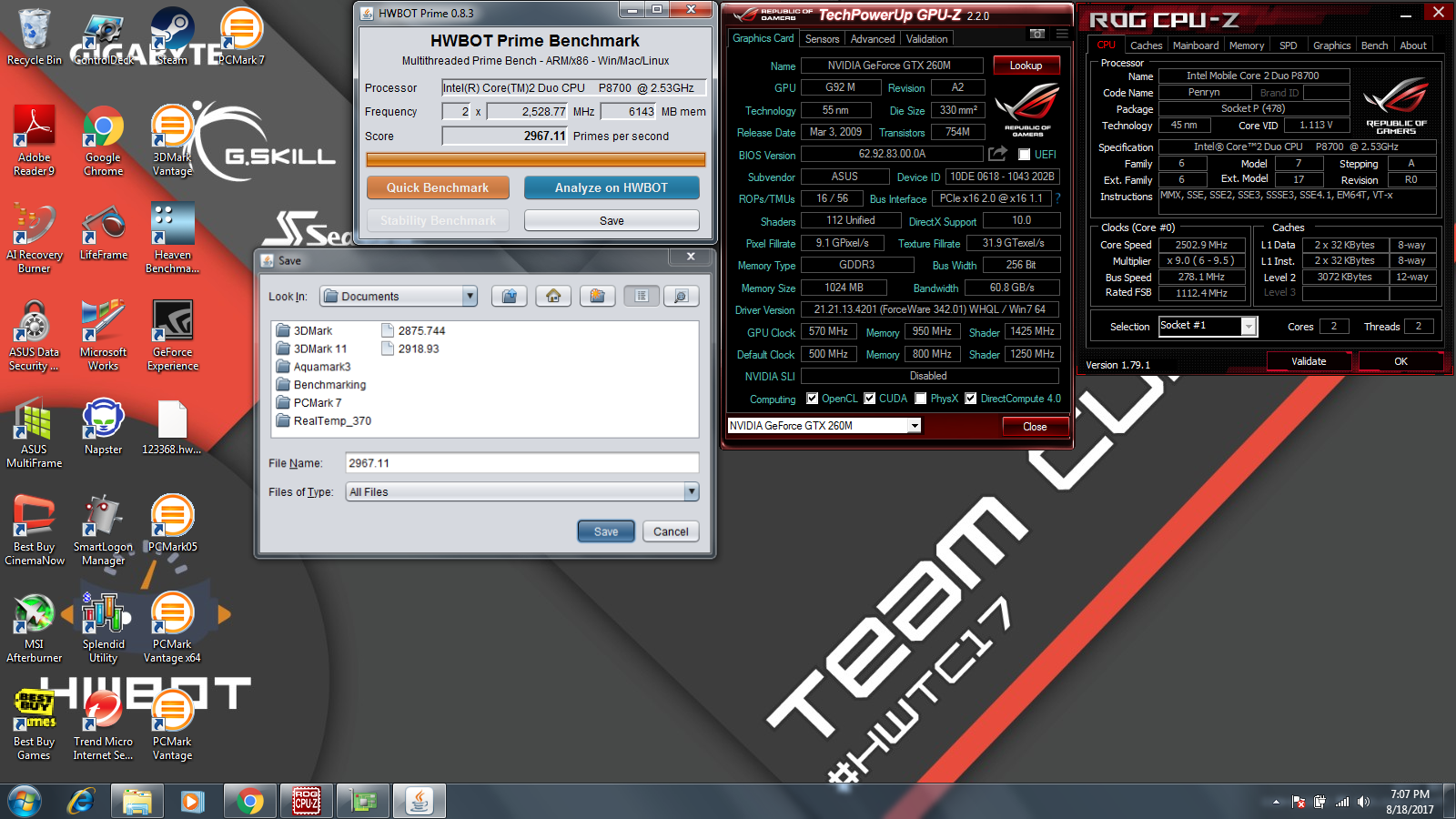Expand the Look In Documents dropdown
The width and height of the screenshot is (1456, 819).
470,296
